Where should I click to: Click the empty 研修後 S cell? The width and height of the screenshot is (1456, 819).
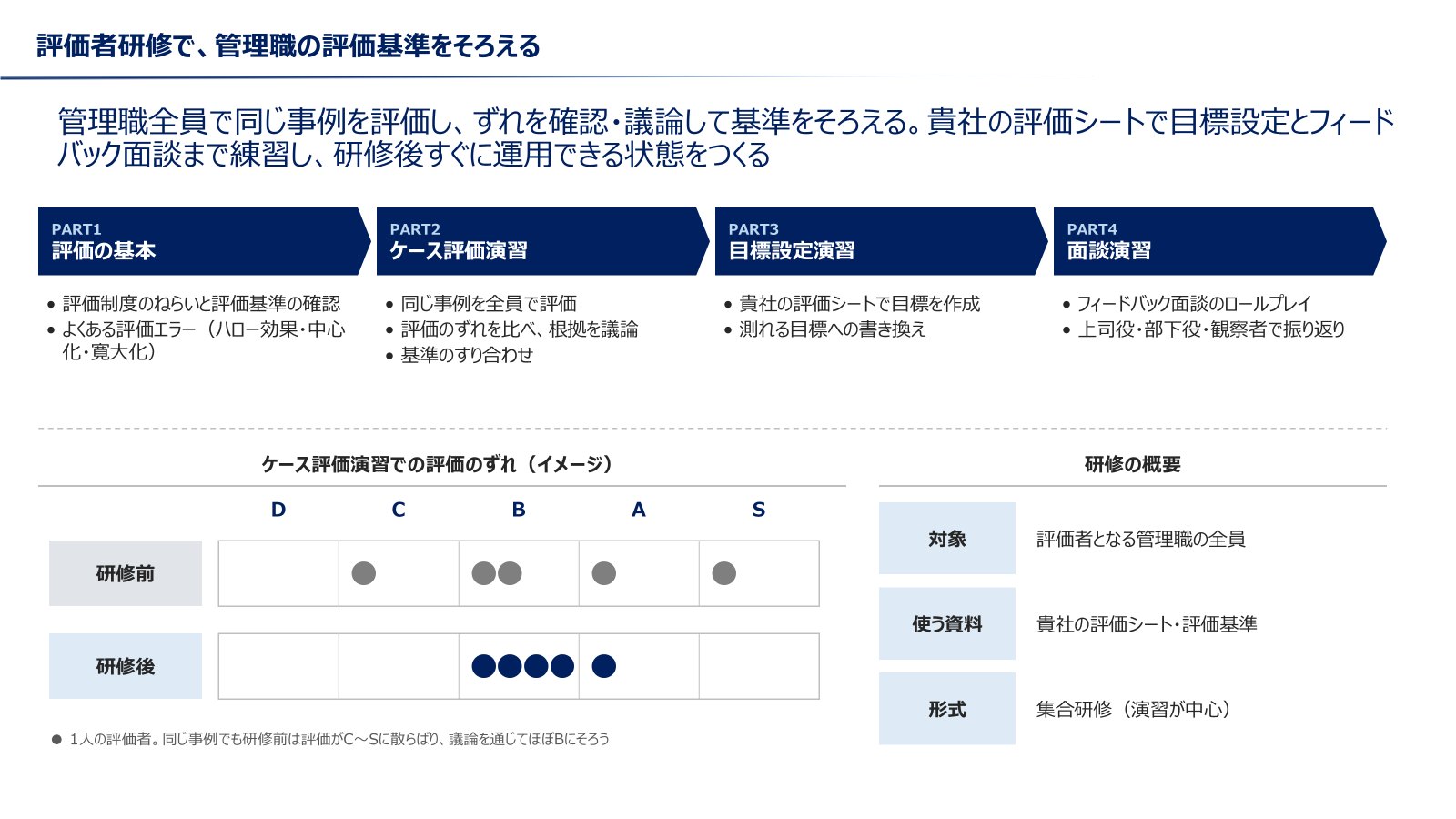[759, 666]
